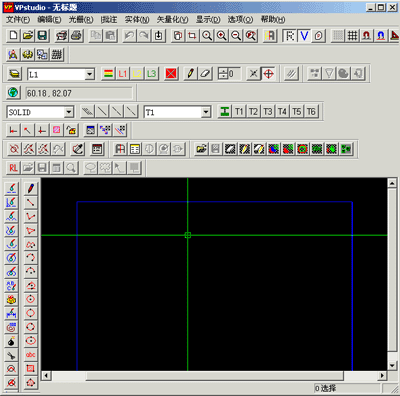
Task: Expand the T1 text style dropdown
Action: [206, 112]
